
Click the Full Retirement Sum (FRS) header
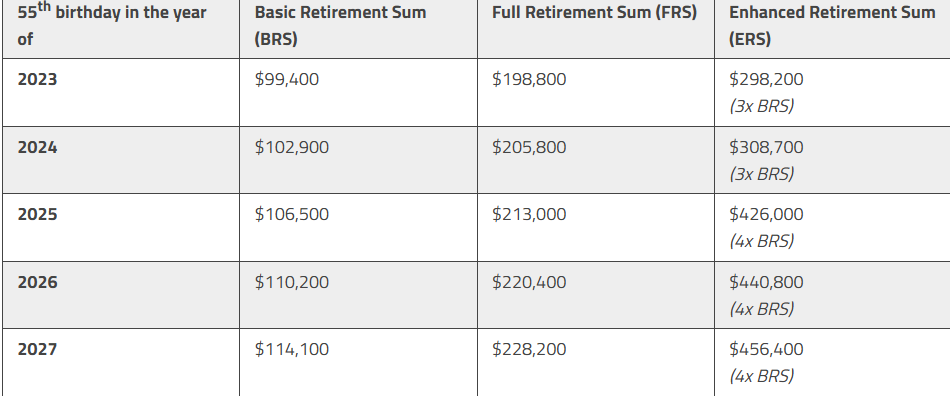[594, 13]
